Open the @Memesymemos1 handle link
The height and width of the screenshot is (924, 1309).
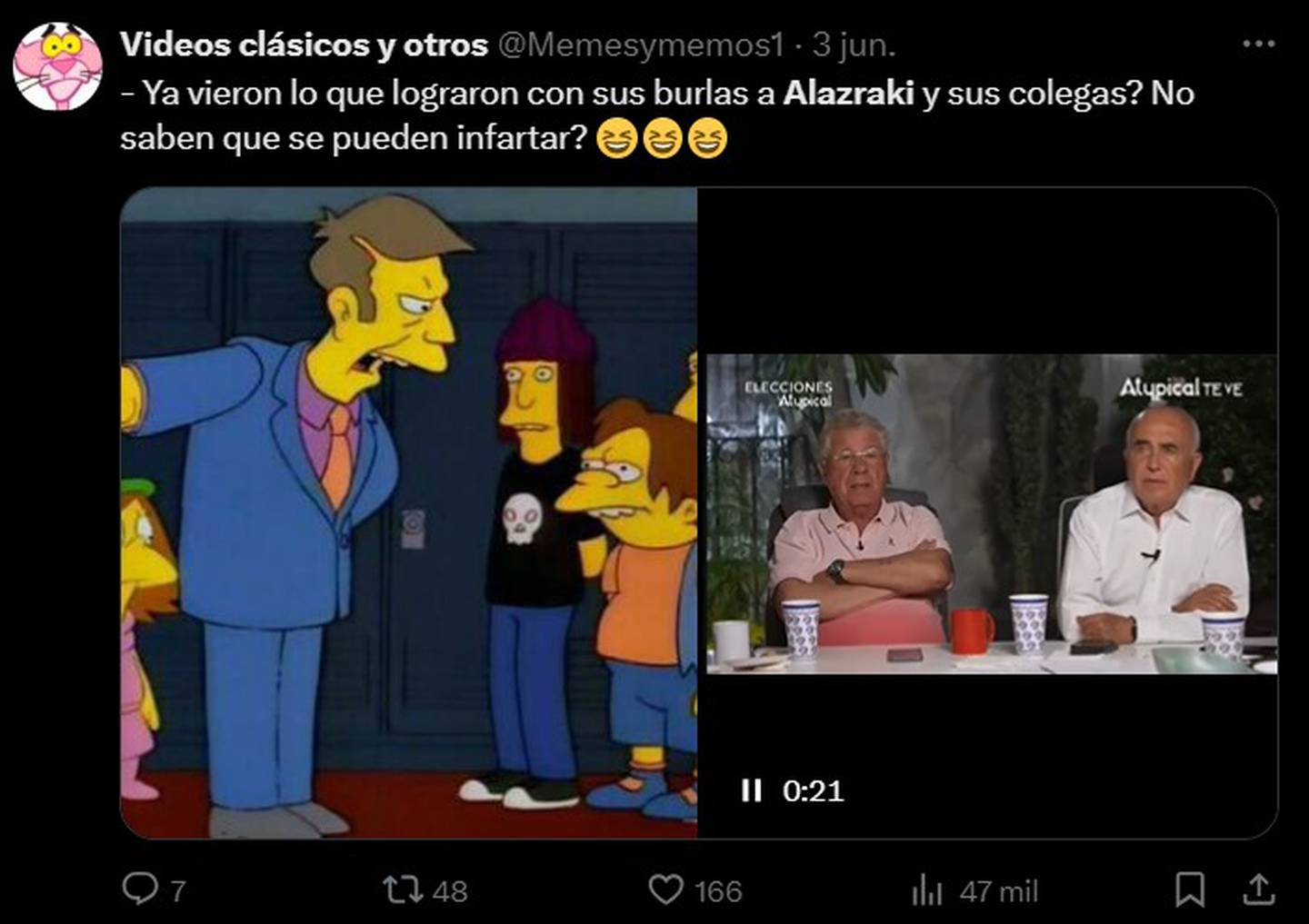(x=641, y=45)
